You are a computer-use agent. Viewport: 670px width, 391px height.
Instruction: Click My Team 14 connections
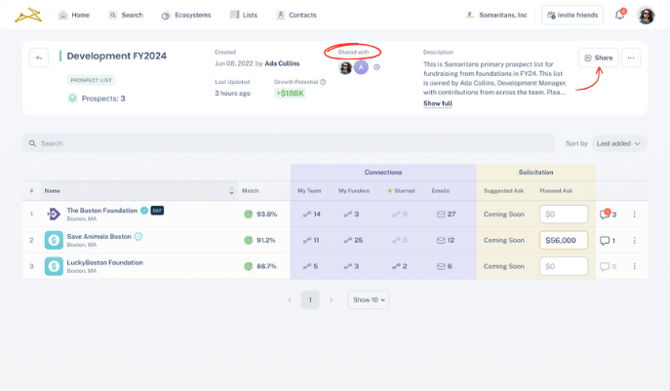[x=312, y=214]
